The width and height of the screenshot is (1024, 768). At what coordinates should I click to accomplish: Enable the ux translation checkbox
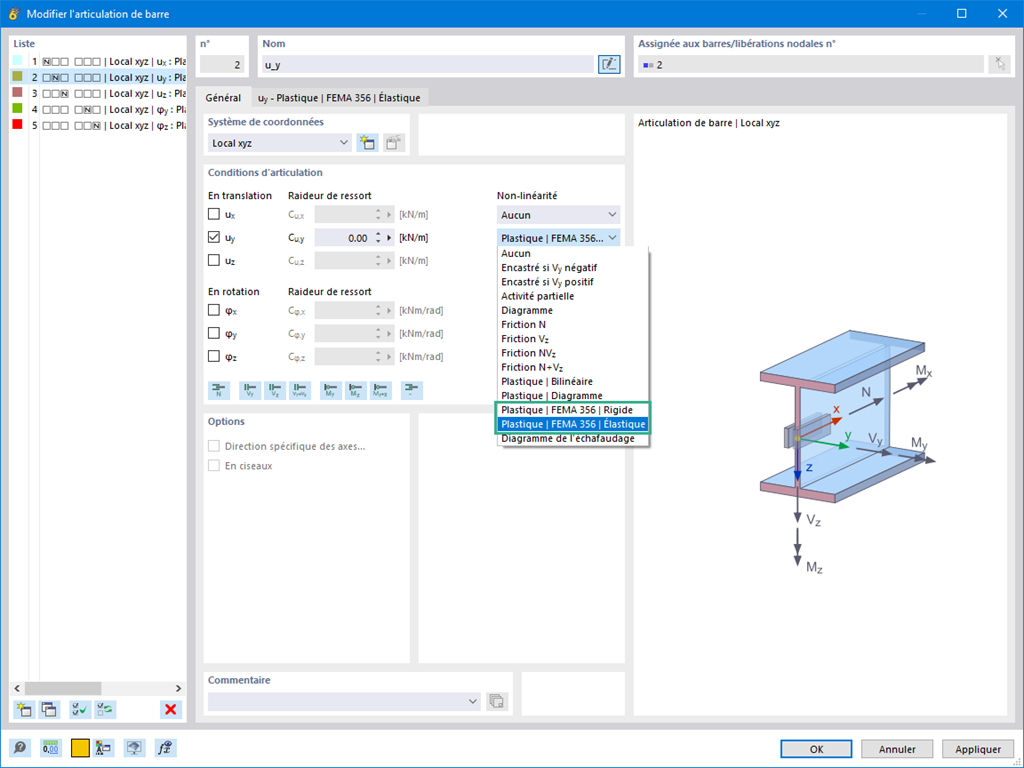click(216, 213)
